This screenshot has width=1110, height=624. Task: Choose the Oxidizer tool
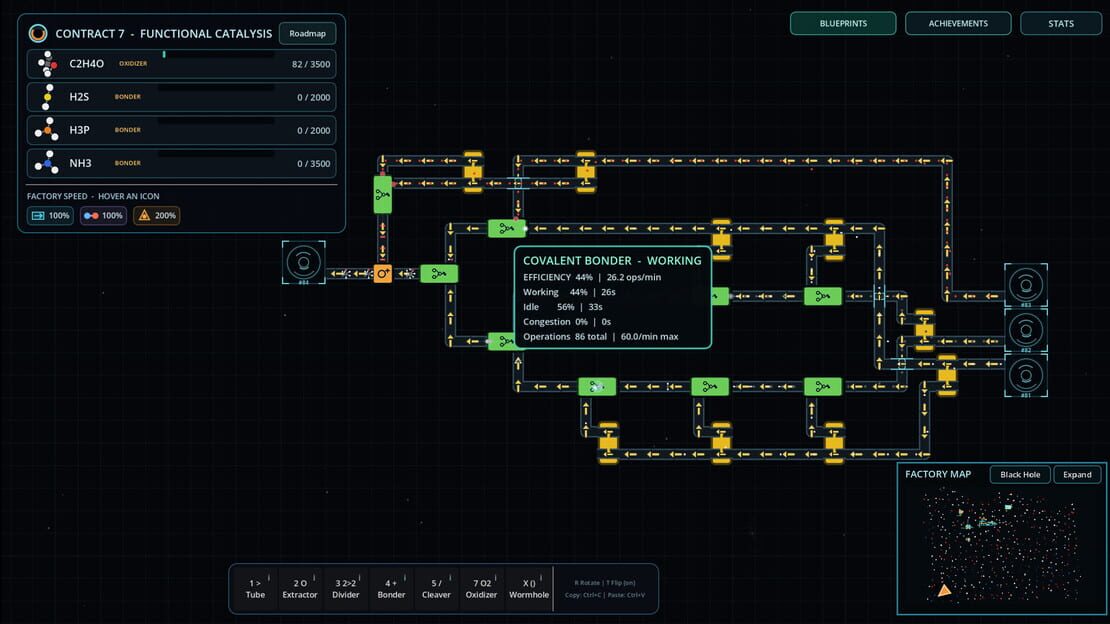[481, 589]
